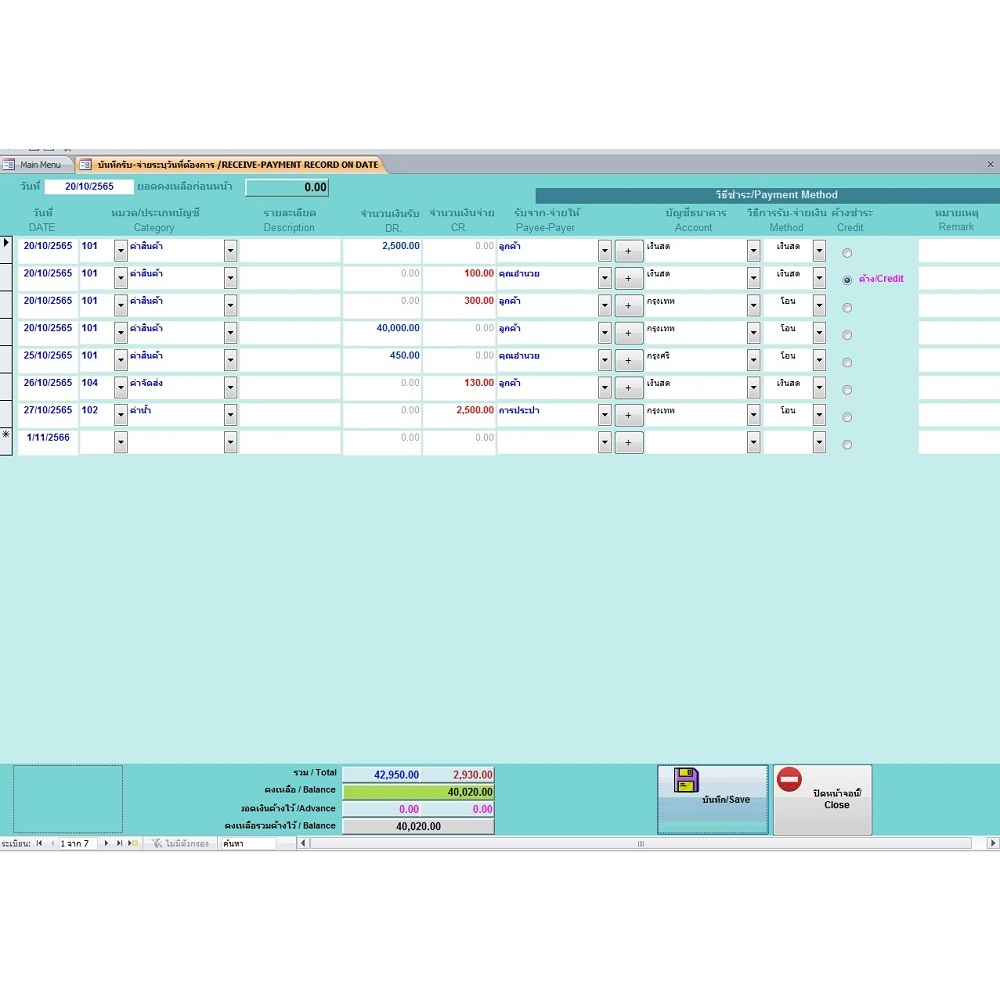This screenshot has height=1000, width=1000.
Task: Switch to the Main Menu tab
Action: (x=38, y=164)
